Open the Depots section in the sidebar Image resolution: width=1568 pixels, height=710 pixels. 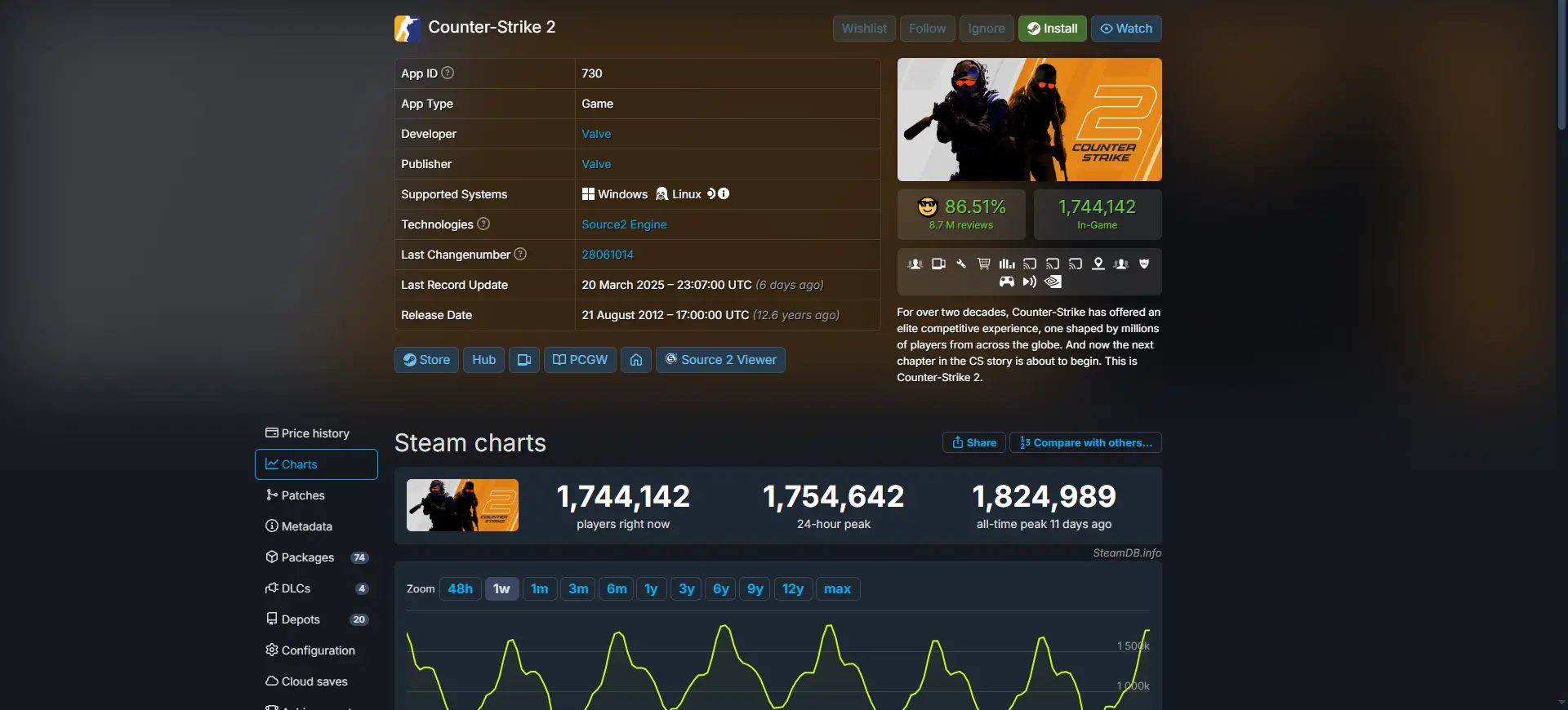[x=316, y=619]
